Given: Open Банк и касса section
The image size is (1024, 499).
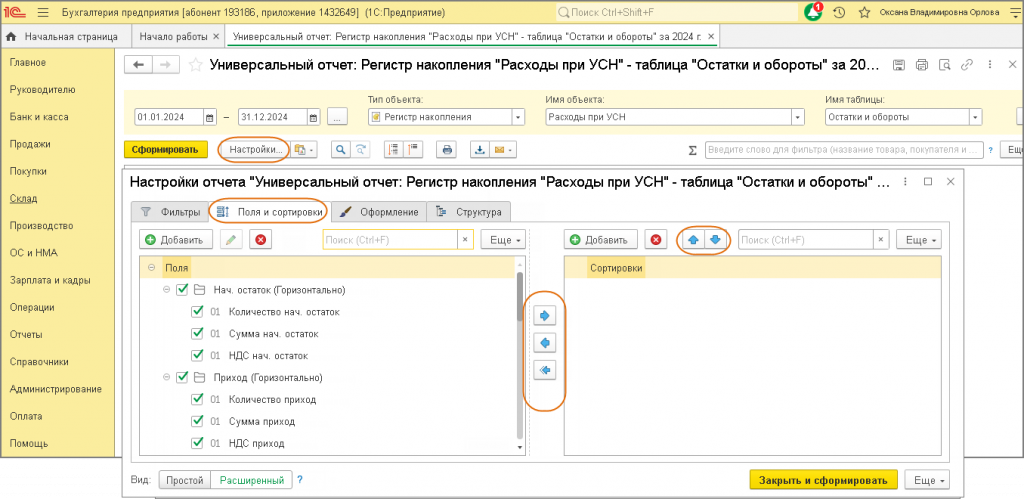Looking at the screenshot, I should (x=39, y=117).
